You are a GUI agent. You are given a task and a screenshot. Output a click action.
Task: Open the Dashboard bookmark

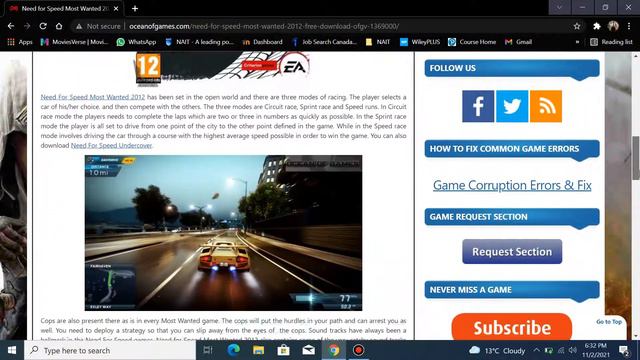(262, 42)
